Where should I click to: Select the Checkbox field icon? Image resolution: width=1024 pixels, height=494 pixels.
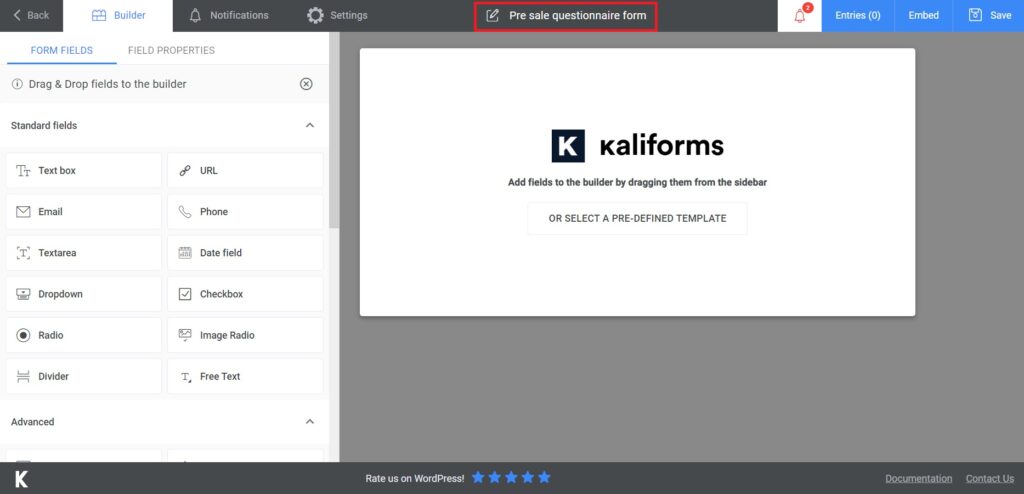coord(185,294)
